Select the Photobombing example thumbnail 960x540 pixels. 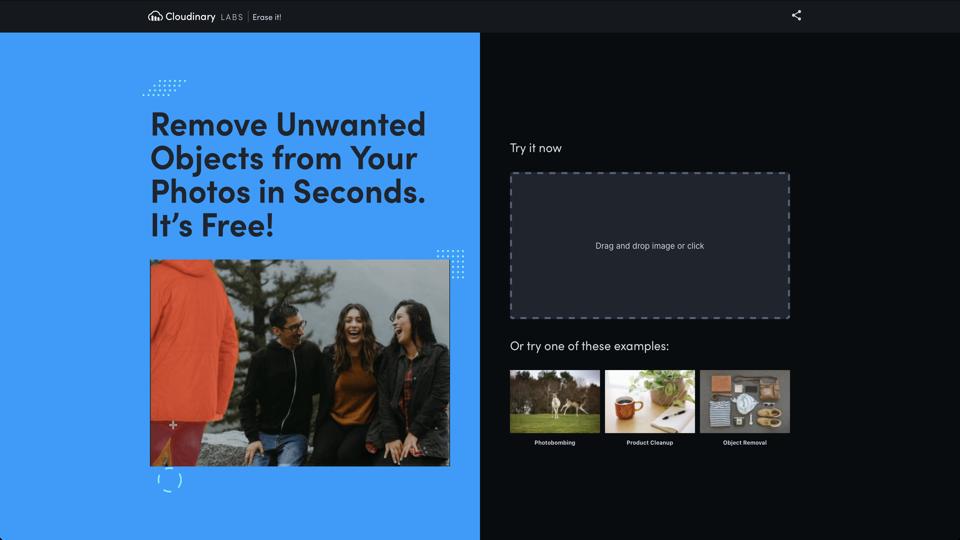(555, 401)
